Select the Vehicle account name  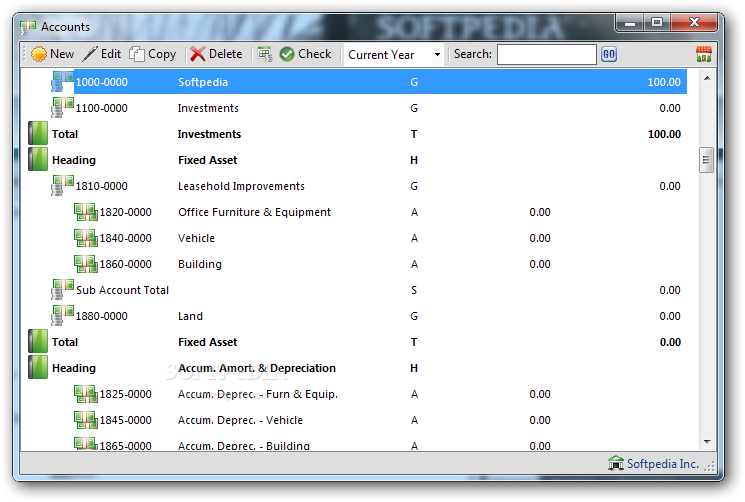196,238
